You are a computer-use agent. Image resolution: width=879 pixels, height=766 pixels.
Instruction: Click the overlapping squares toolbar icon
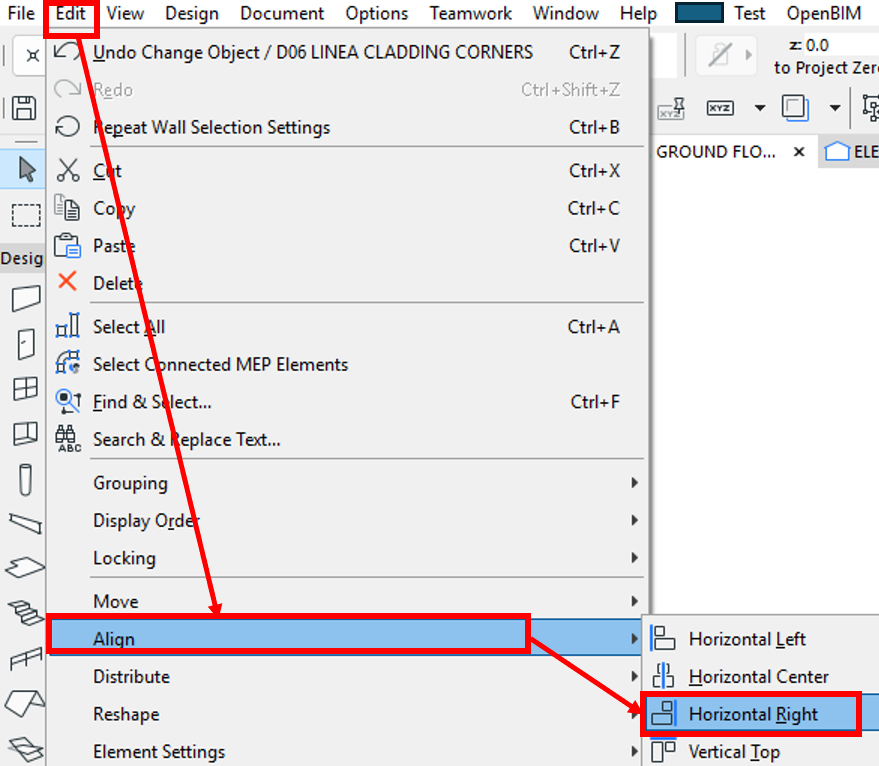[795, 107]
